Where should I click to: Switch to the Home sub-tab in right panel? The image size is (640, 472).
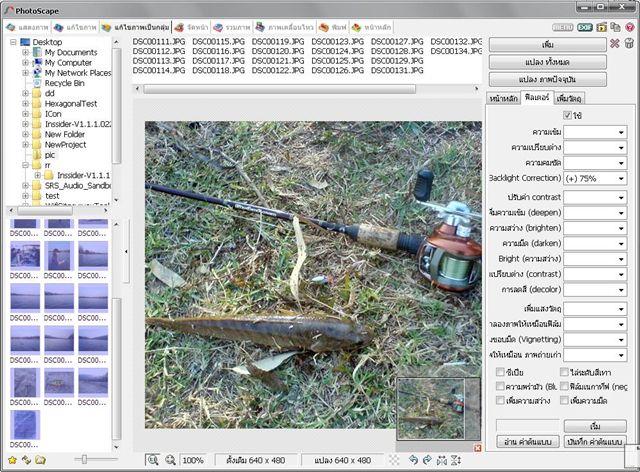tap(503, 98)
